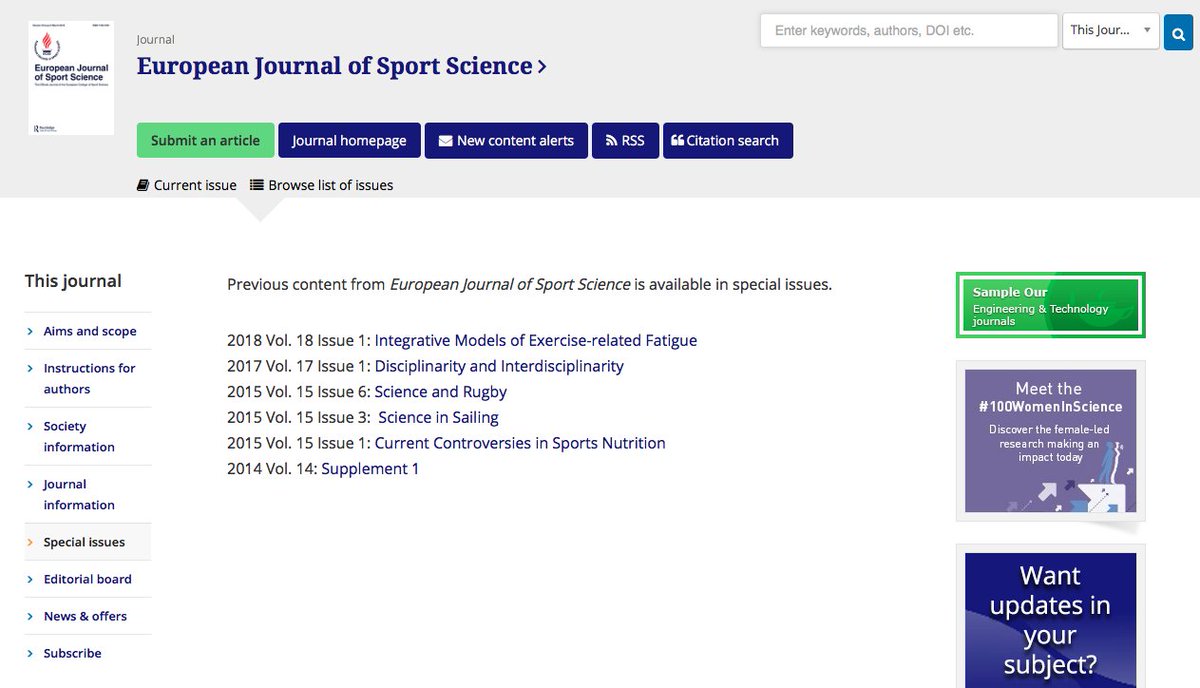Open Journal information sidebar item

pyautogui.click(x=79, y=494)
